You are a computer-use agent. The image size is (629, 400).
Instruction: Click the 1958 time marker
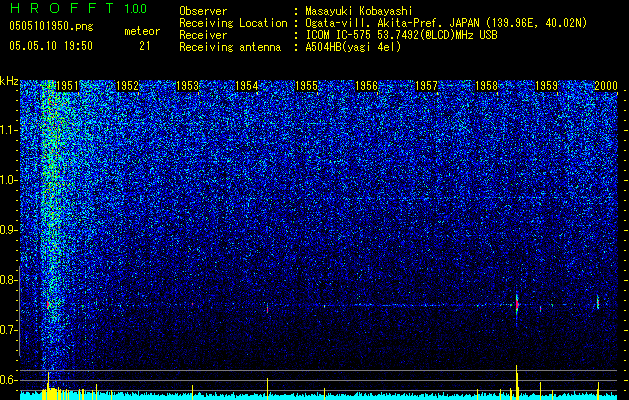486,86
